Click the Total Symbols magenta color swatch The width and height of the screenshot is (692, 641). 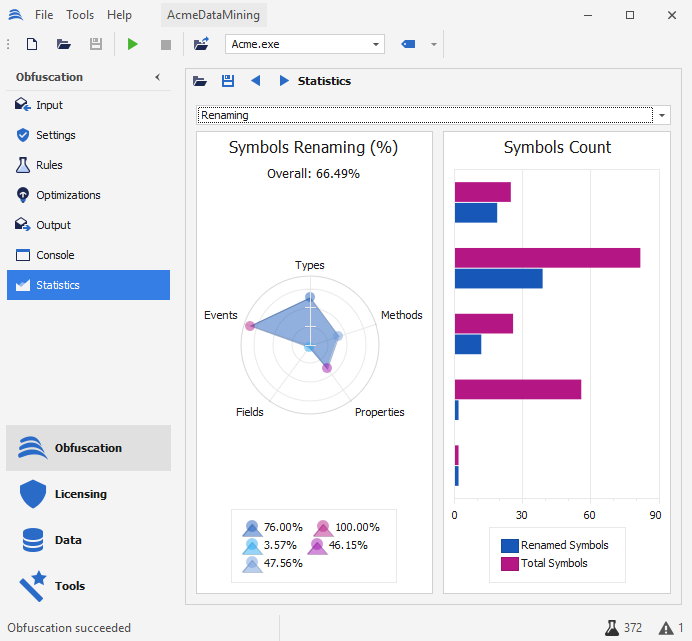click(510, 563)
